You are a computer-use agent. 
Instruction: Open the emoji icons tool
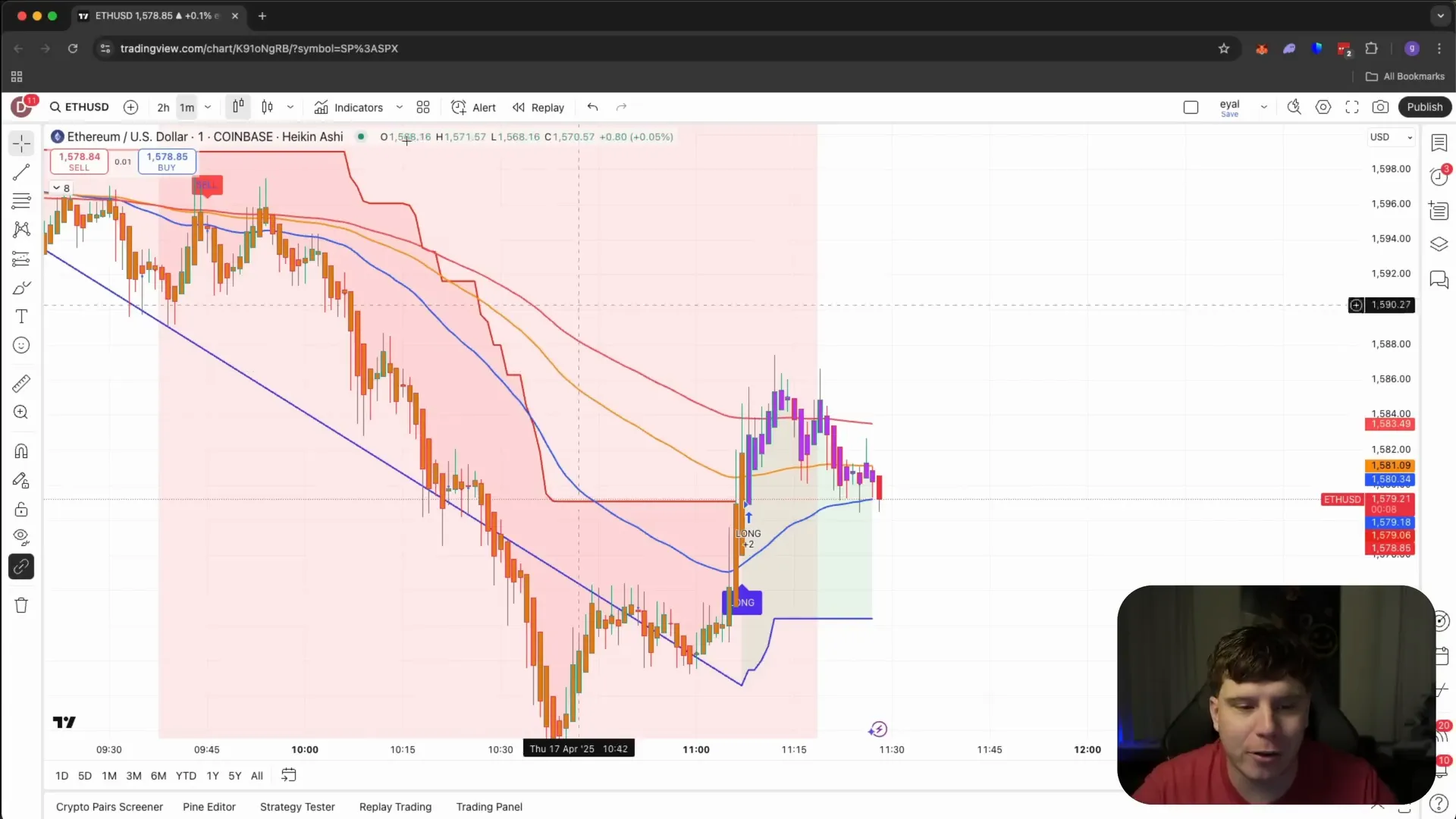21,346
